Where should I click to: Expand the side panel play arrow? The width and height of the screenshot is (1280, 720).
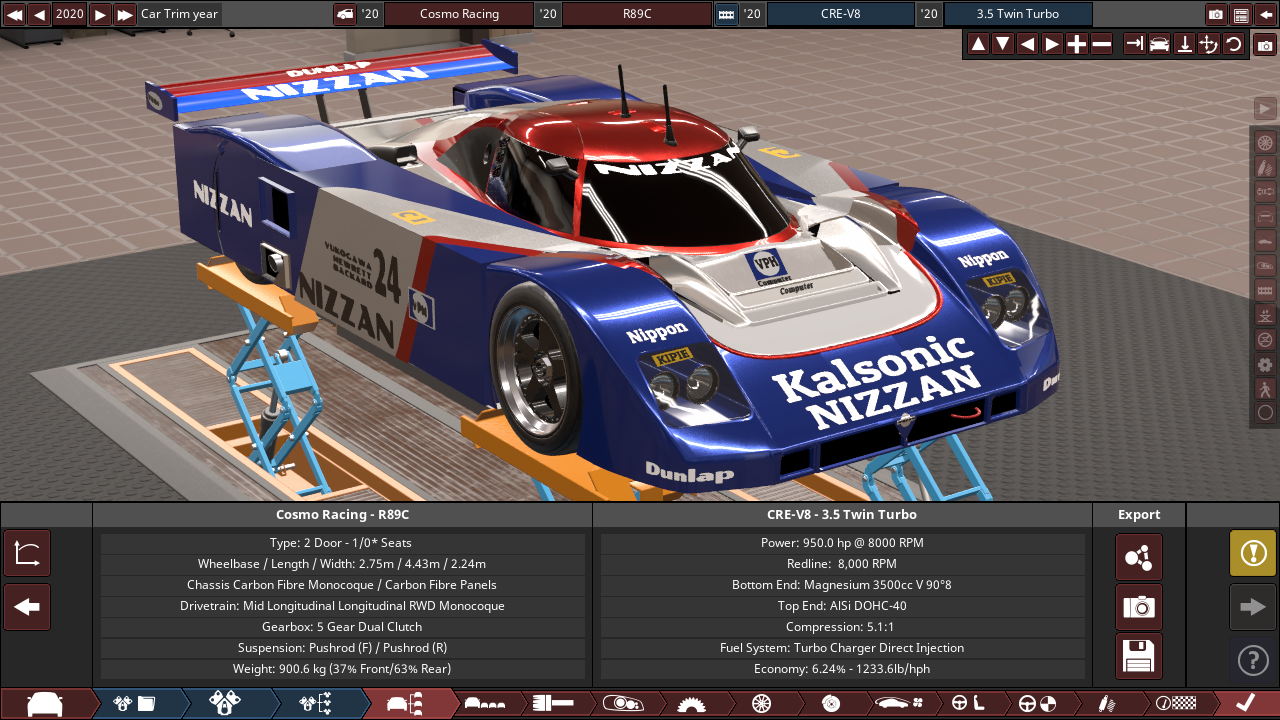tap(1265, 108)
